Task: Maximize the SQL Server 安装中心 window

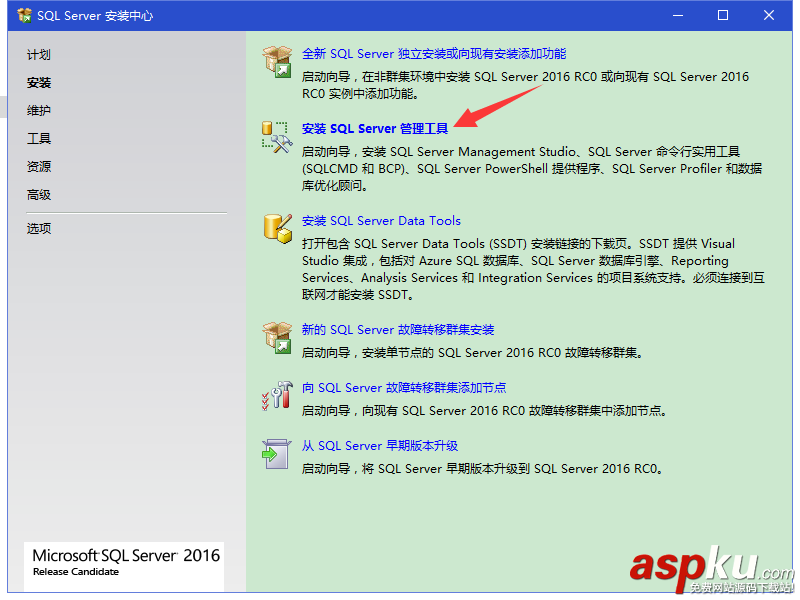Action: (x=723, y=15)
